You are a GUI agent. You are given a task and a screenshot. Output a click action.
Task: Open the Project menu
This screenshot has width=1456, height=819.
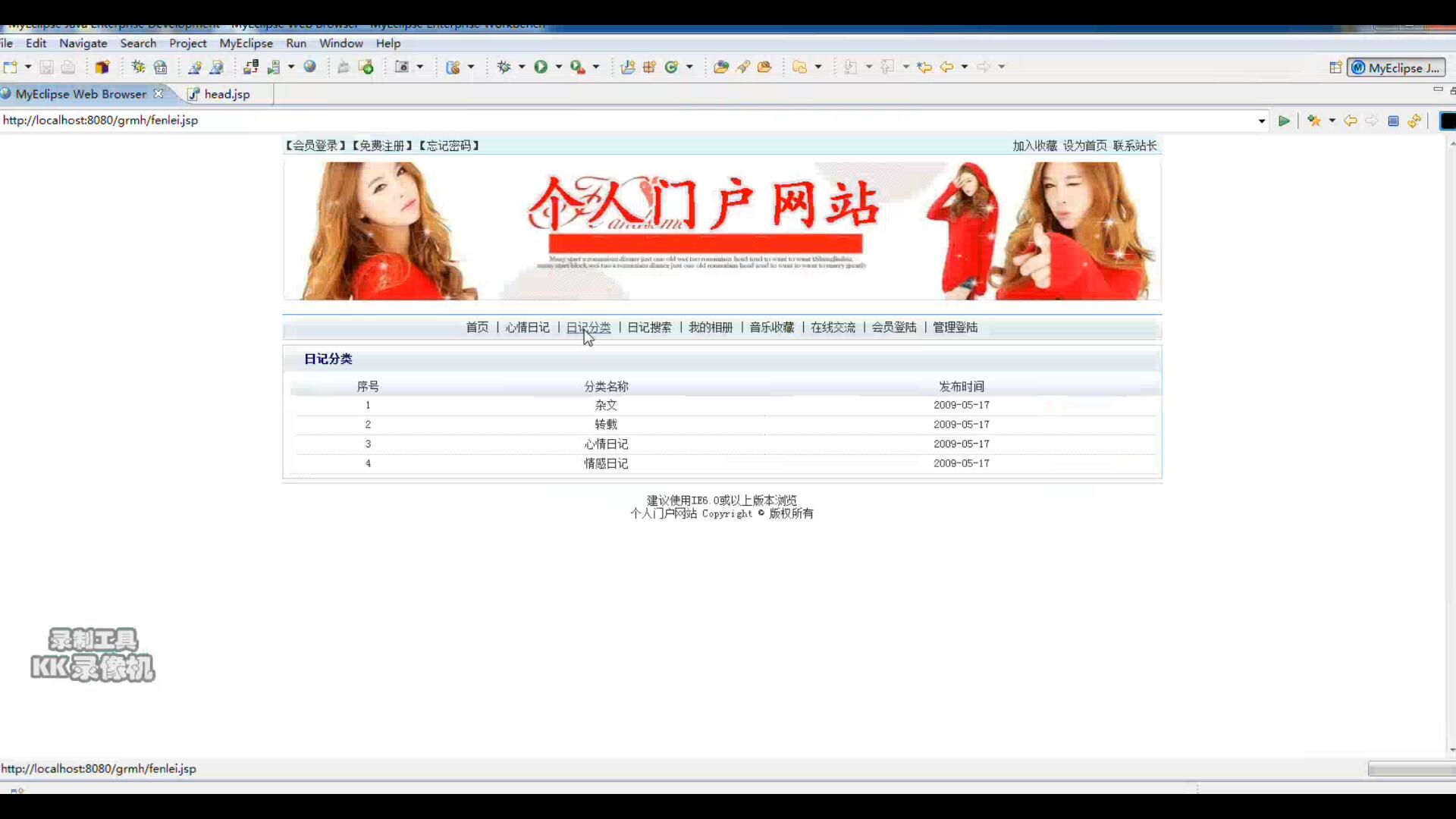point(188,43)
